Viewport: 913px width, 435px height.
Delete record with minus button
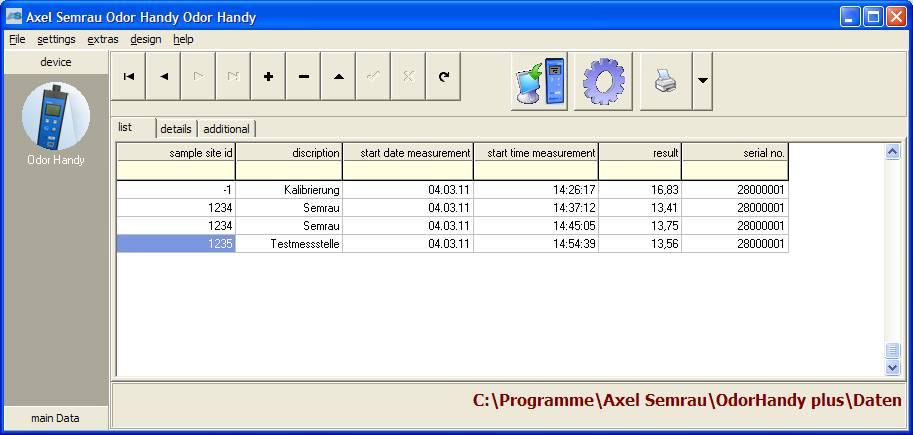[303, 76]
